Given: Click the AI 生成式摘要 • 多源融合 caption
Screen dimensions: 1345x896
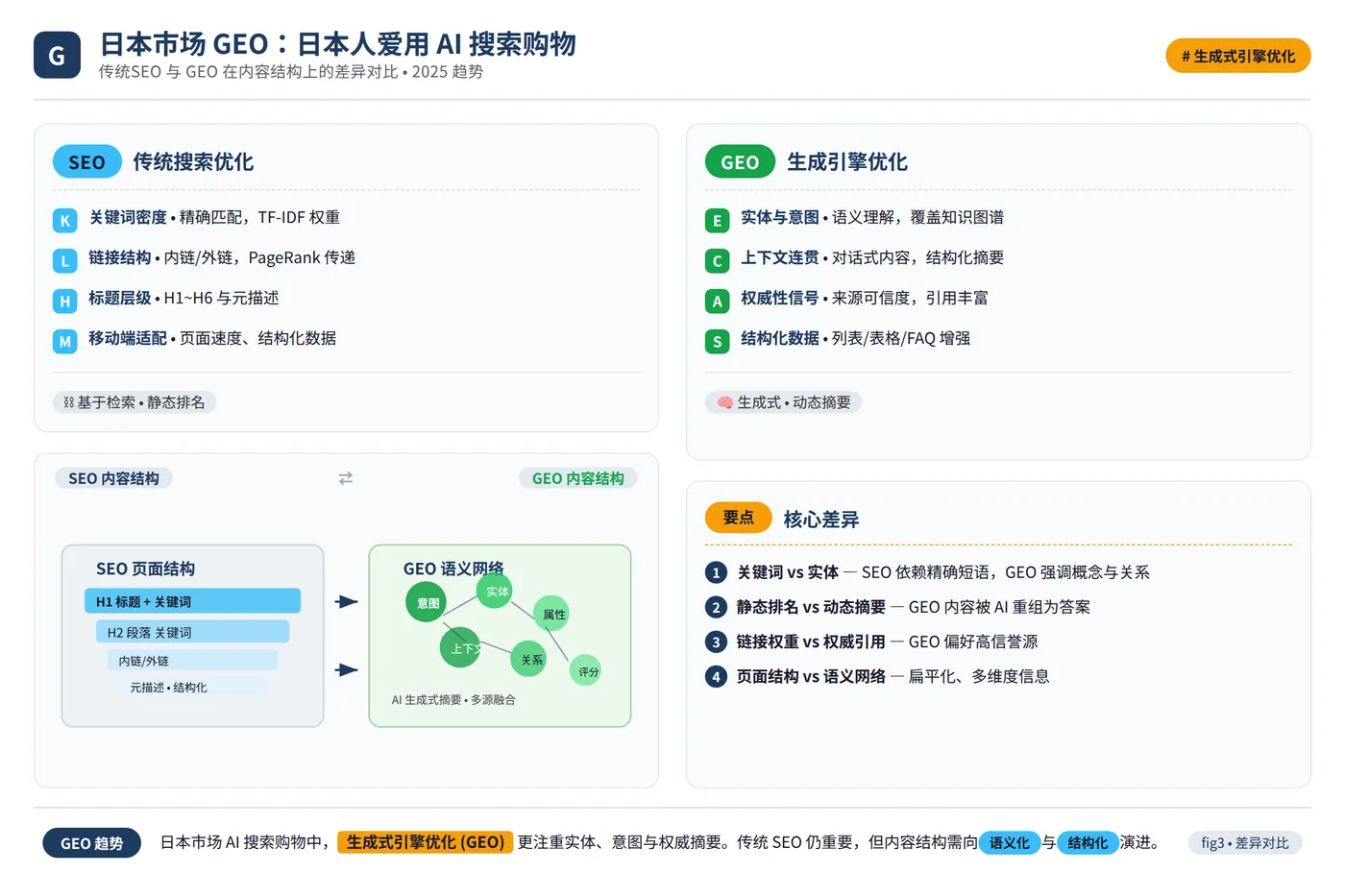Looking at the screenshot, I should click(453, 699).
